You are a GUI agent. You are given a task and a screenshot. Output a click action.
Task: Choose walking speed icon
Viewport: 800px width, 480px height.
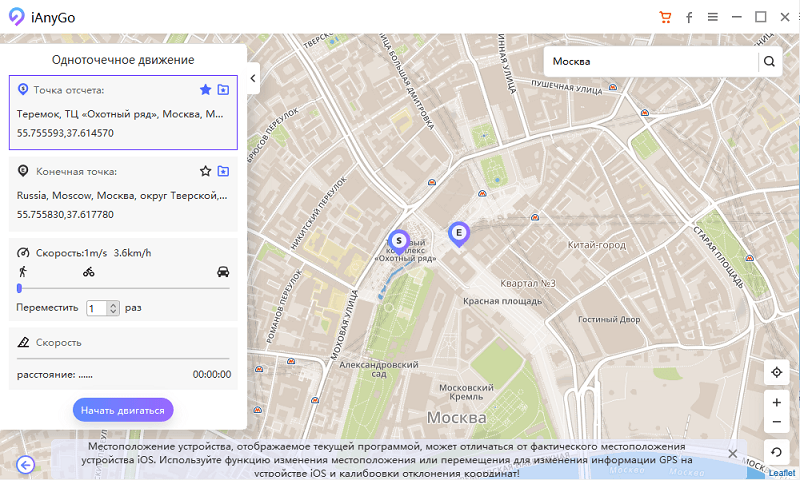click(22, 271)
